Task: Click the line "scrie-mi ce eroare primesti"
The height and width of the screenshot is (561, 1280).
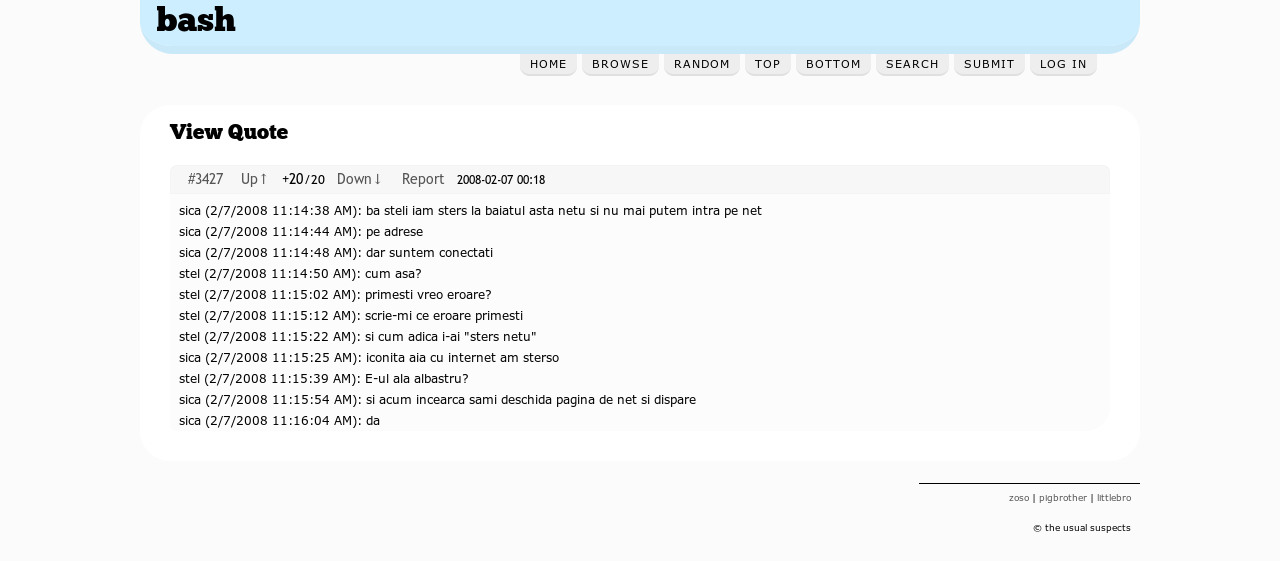Action: pos(351,316)
